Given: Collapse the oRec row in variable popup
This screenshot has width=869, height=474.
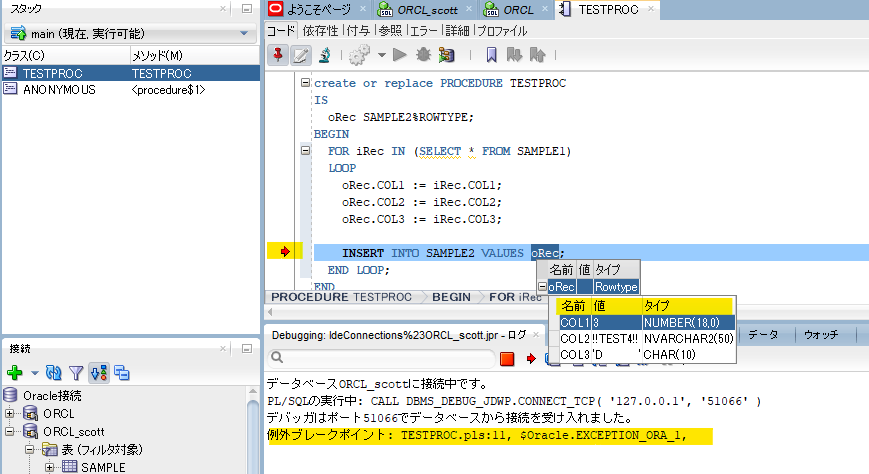Looking at the screenshot, I should 542,287.
